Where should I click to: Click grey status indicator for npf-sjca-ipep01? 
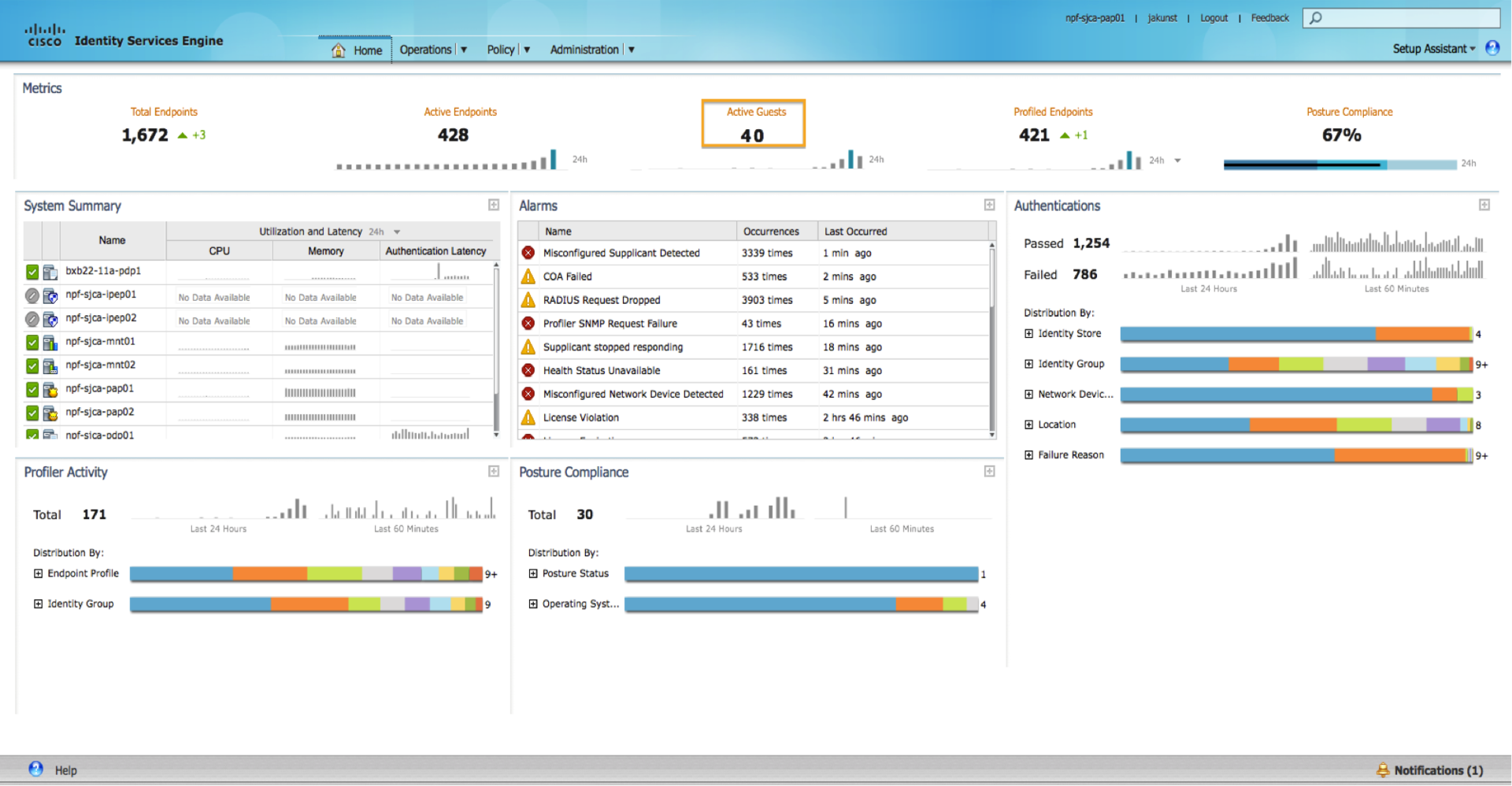(32, 296)
